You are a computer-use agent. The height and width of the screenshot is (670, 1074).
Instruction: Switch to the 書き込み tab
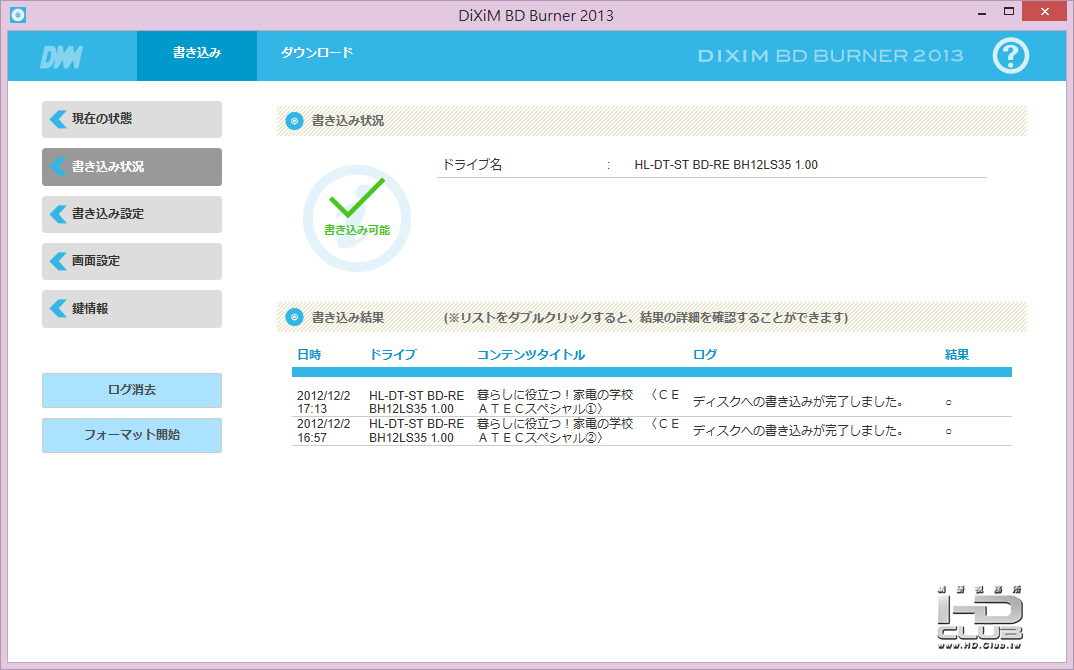(x=197, y=55)
